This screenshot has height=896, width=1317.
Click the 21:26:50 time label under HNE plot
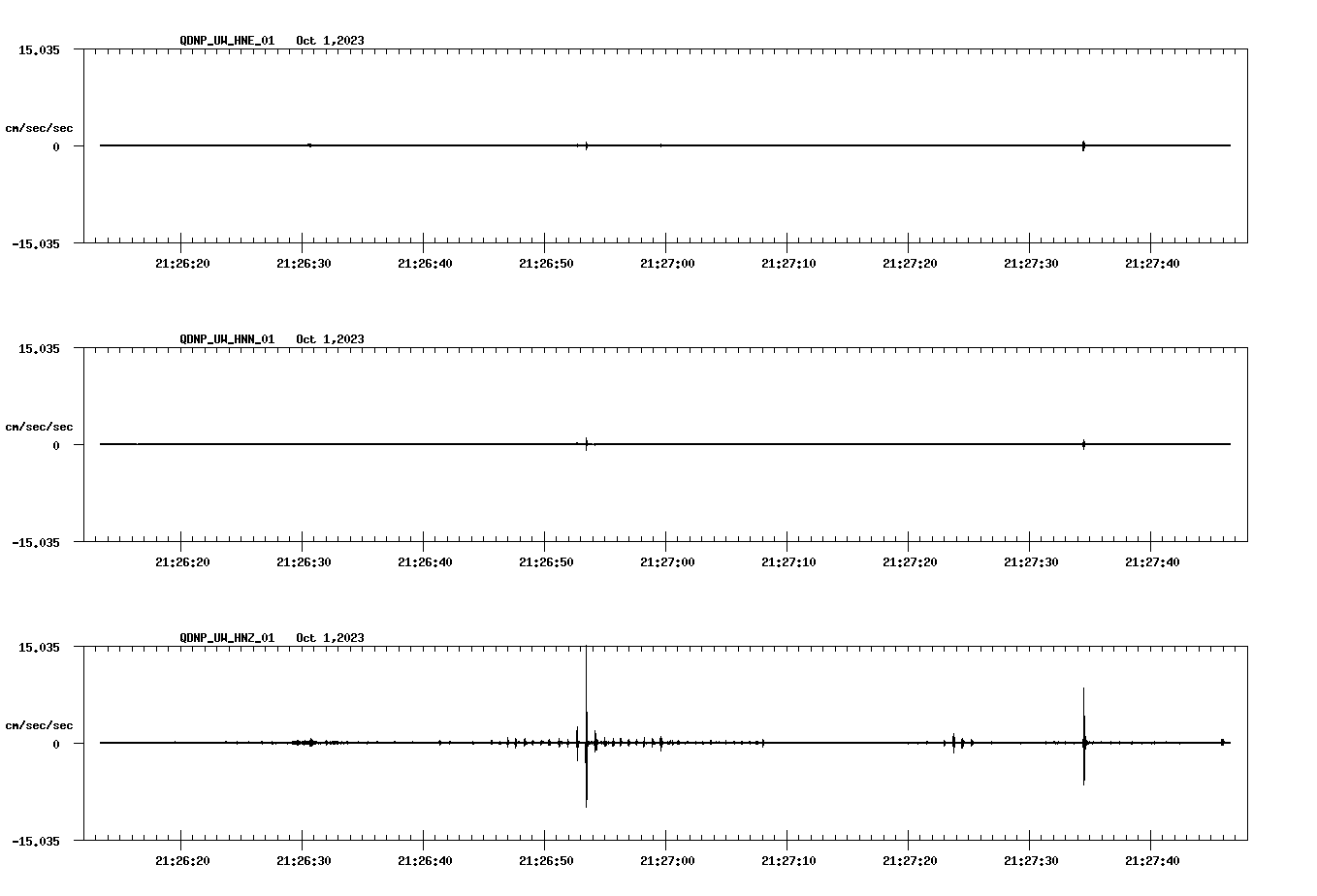tap(546, 264)
